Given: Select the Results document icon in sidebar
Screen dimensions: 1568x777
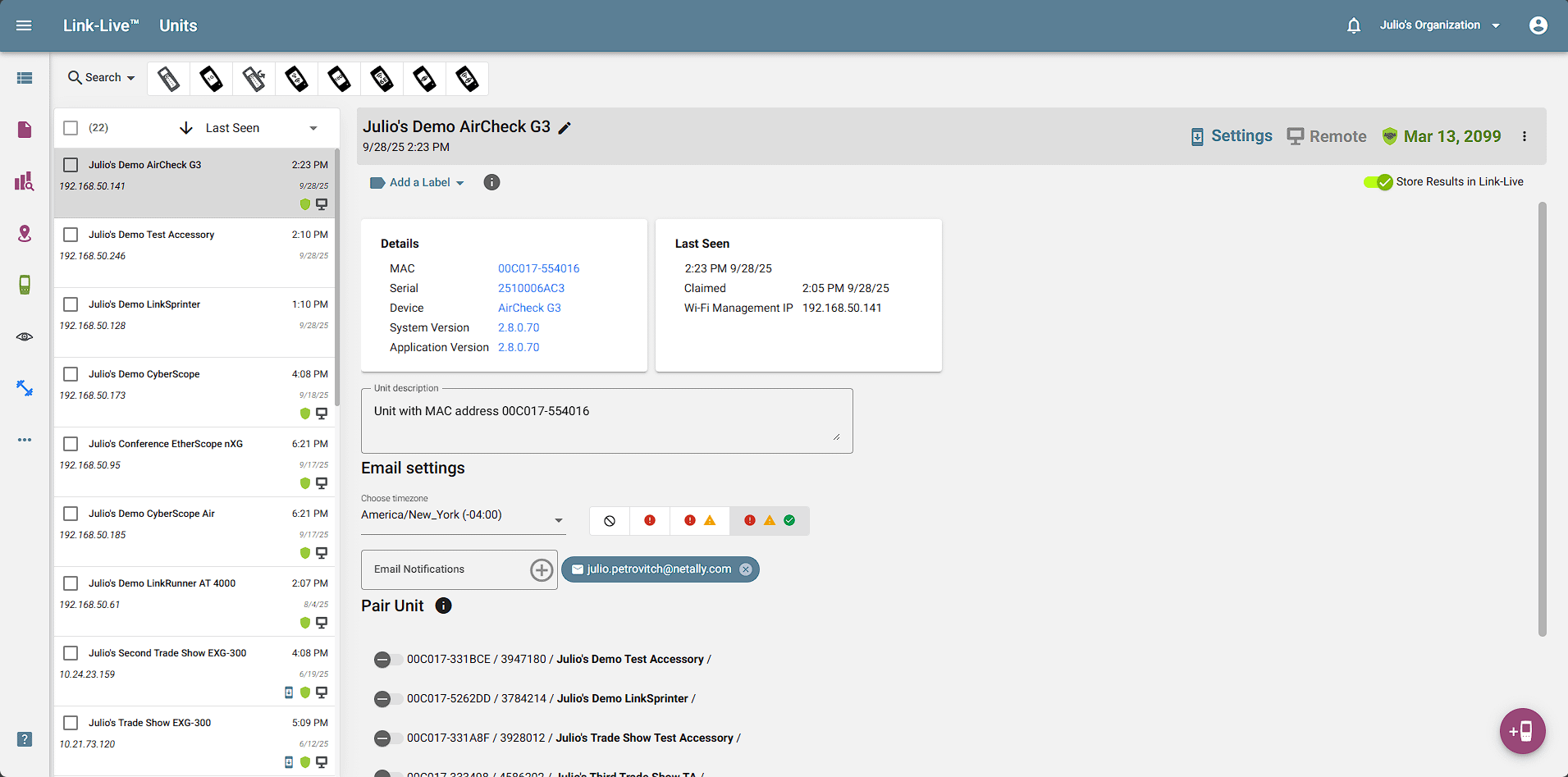Looking at the screenshot, I should coord(25,129).
